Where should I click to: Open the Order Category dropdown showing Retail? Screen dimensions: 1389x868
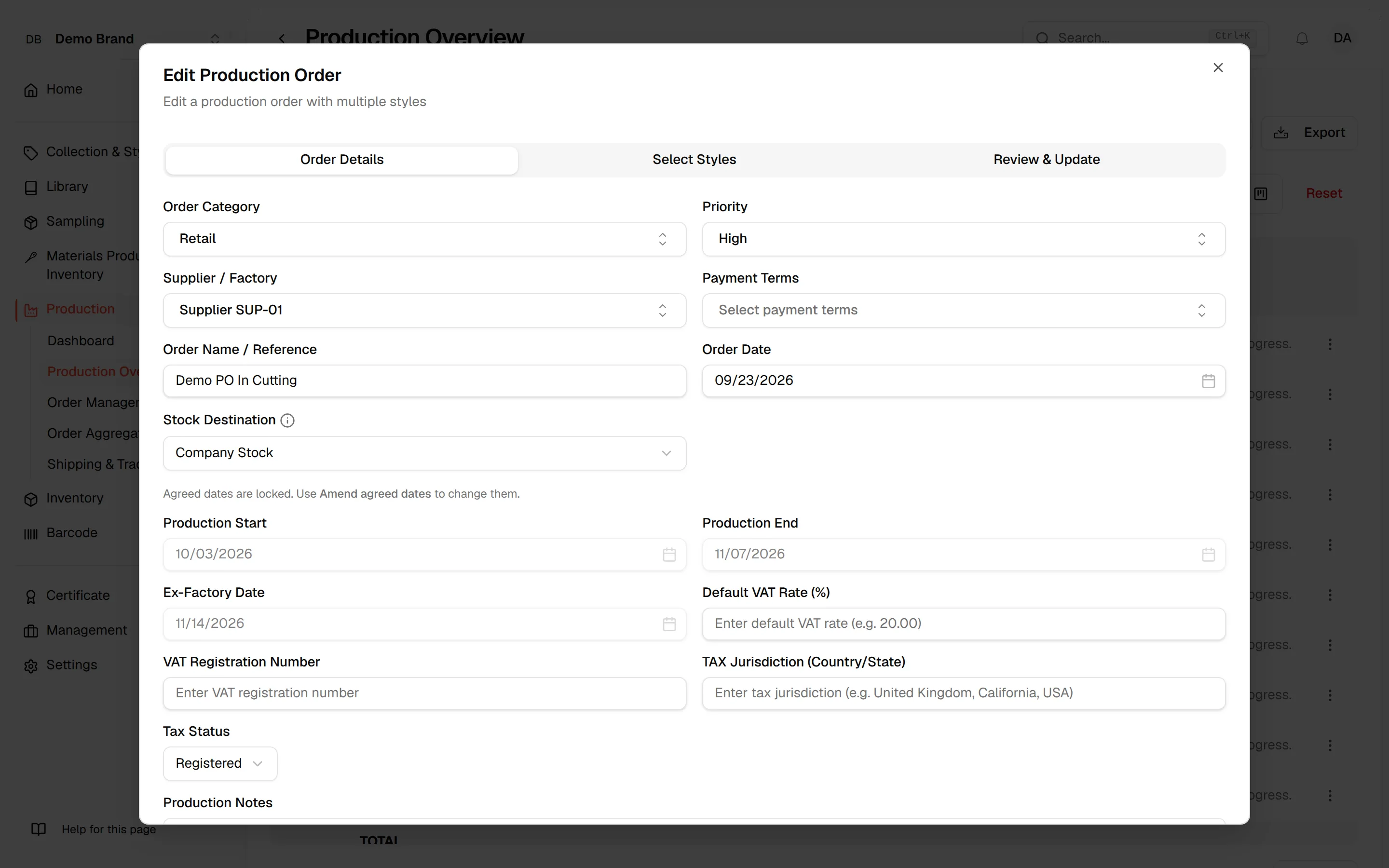[425, 239]
